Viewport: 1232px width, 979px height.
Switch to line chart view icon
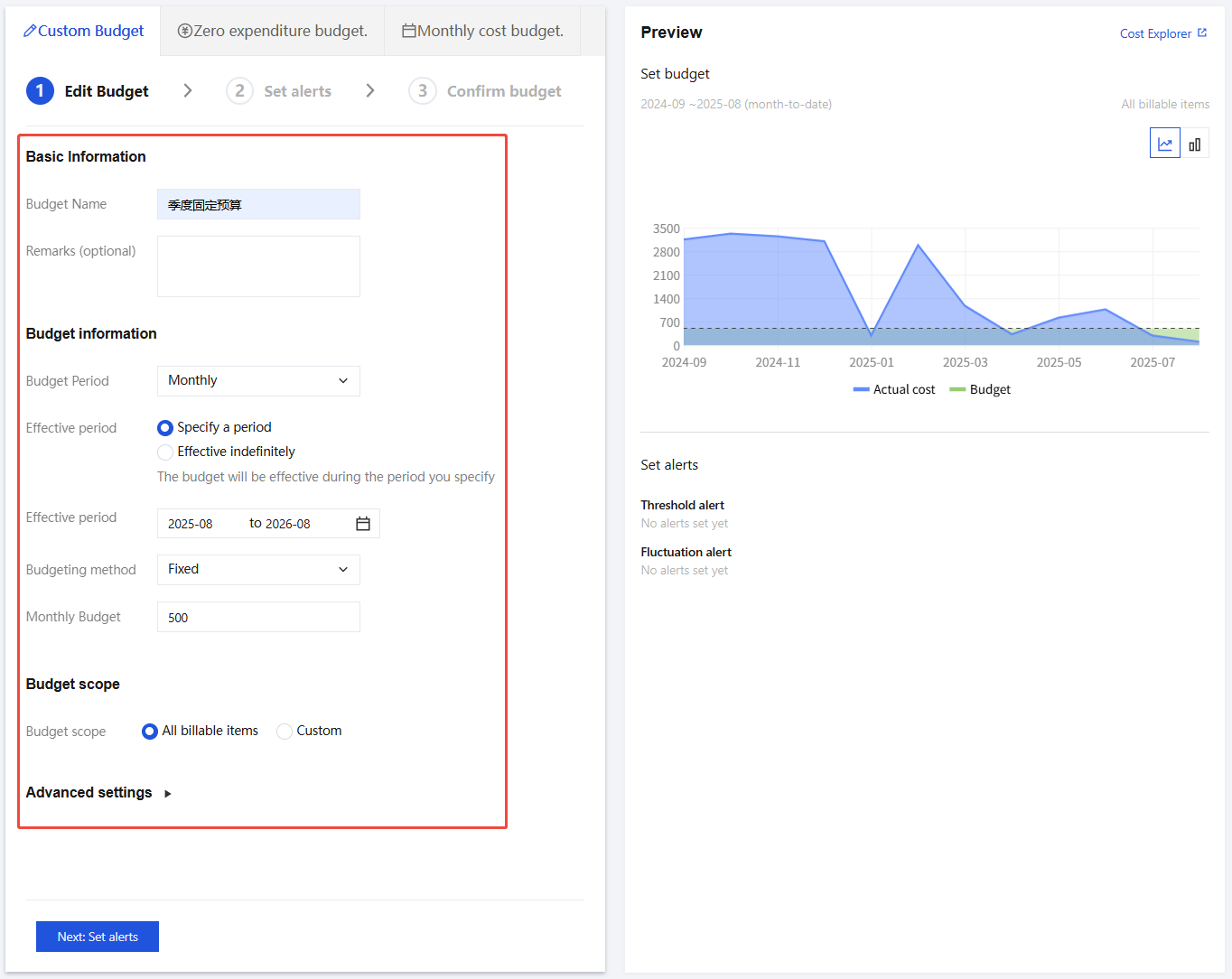(1164, 144)
